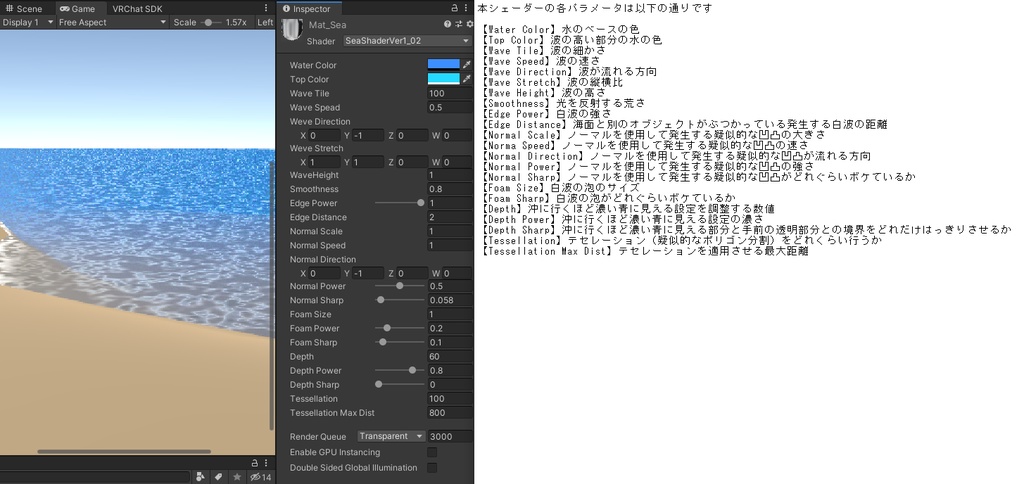Click the Weve Stretch X field
Viewport: 1024px width, 484px height.
click(x=324, y=162)
